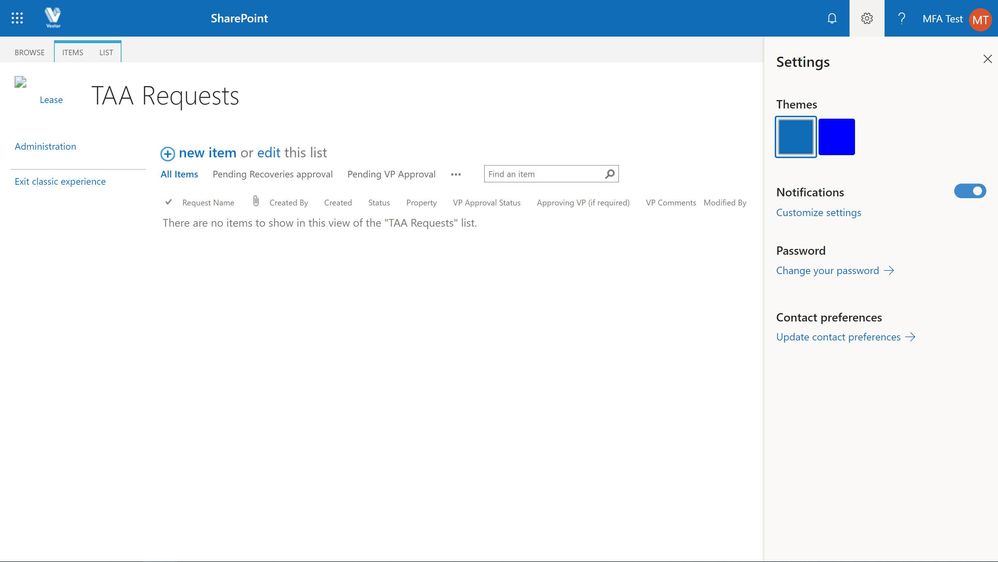Sort by VP Approval Status column
This screenshot has height=562, width=998.
tap(486, 202)
